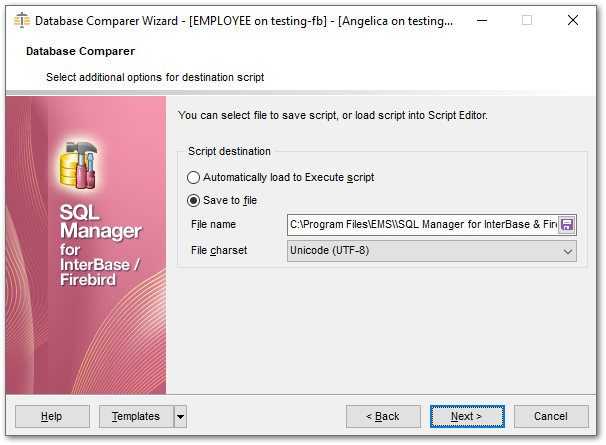Click the maximize window icon
Image resolution: width=606 pixels, height=445 pixels.
[527, 20]
